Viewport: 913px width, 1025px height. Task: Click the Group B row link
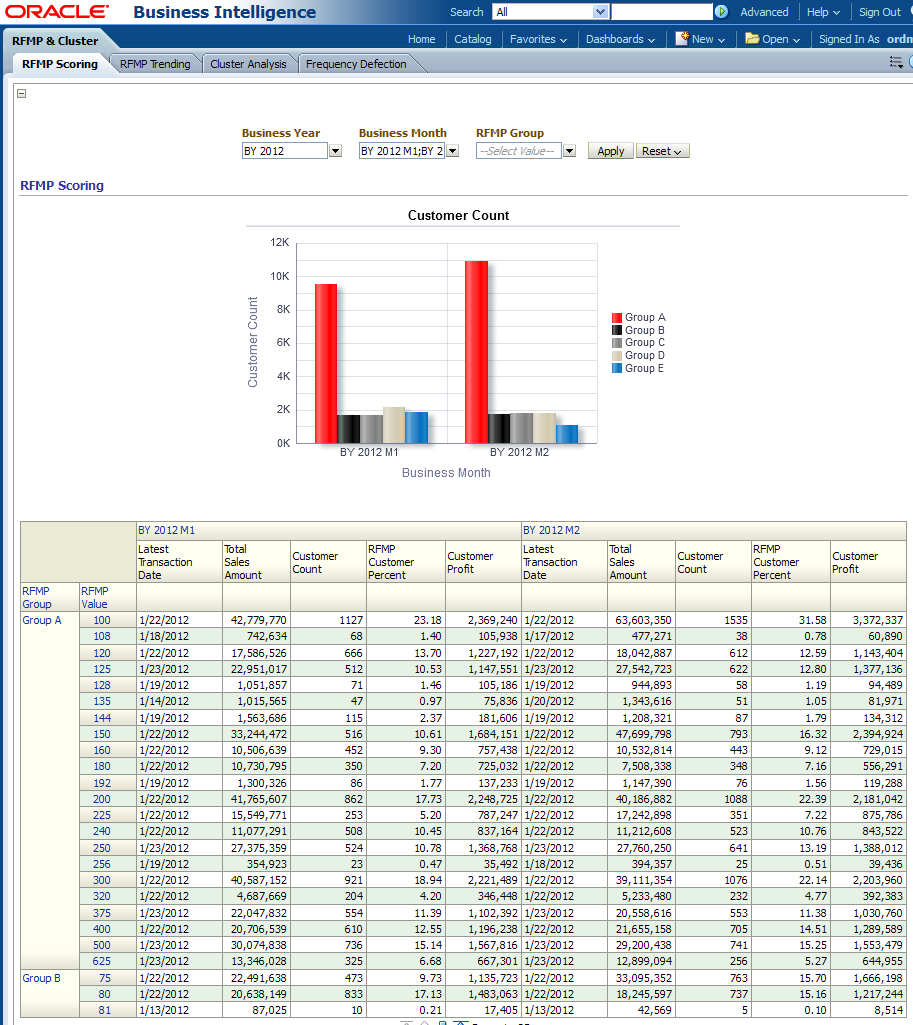42,978
